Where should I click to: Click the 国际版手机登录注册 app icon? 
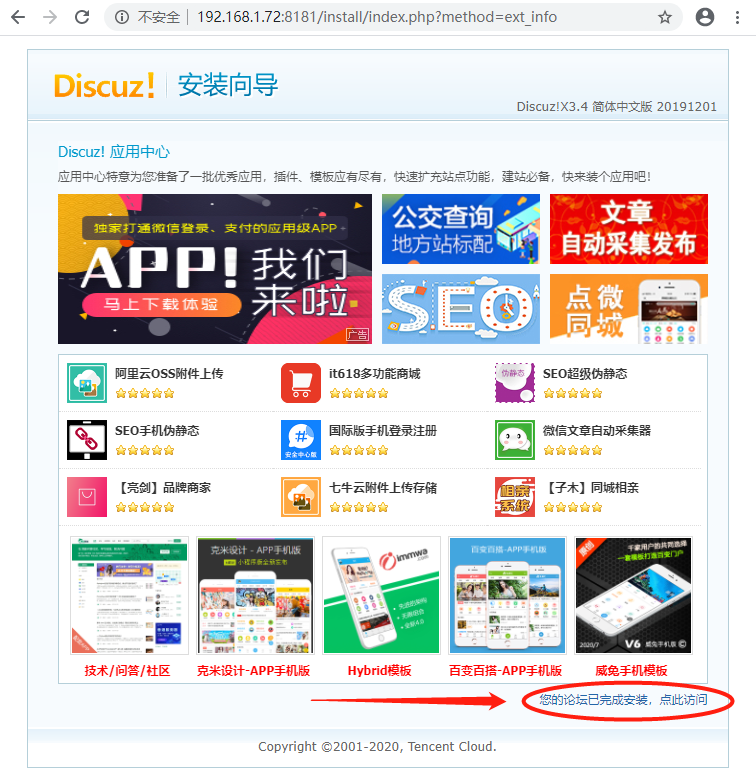tap(301, 440)
